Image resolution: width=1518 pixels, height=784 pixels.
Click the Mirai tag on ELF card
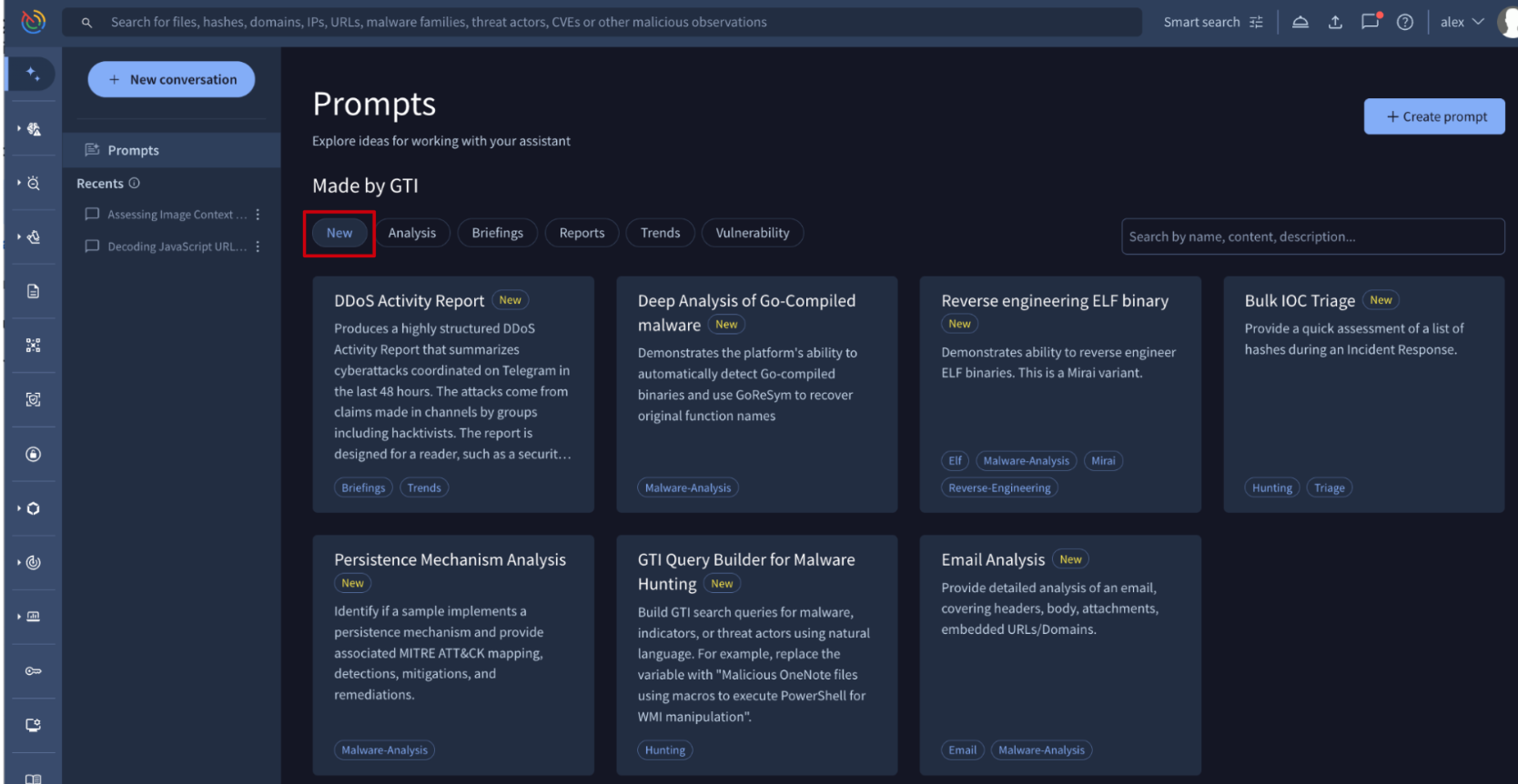pos(1103,461)
